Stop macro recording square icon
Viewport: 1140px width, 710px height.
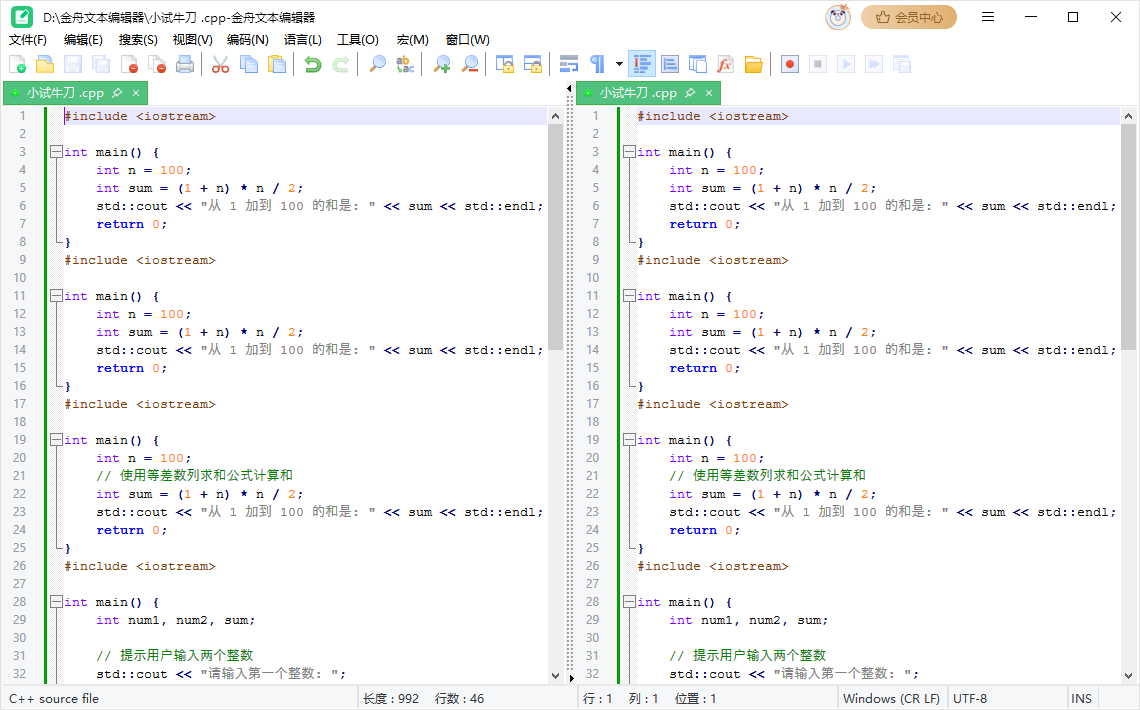pos(818,65)
